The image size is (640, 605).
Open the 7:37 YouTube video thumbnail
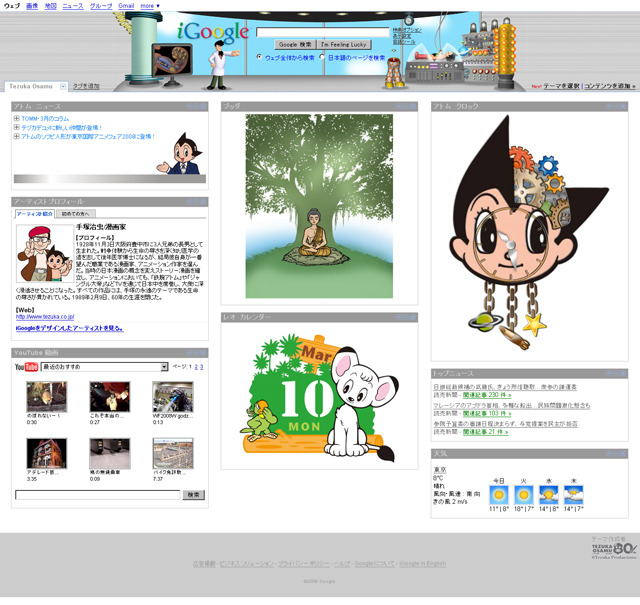click(x=173, y=454)
